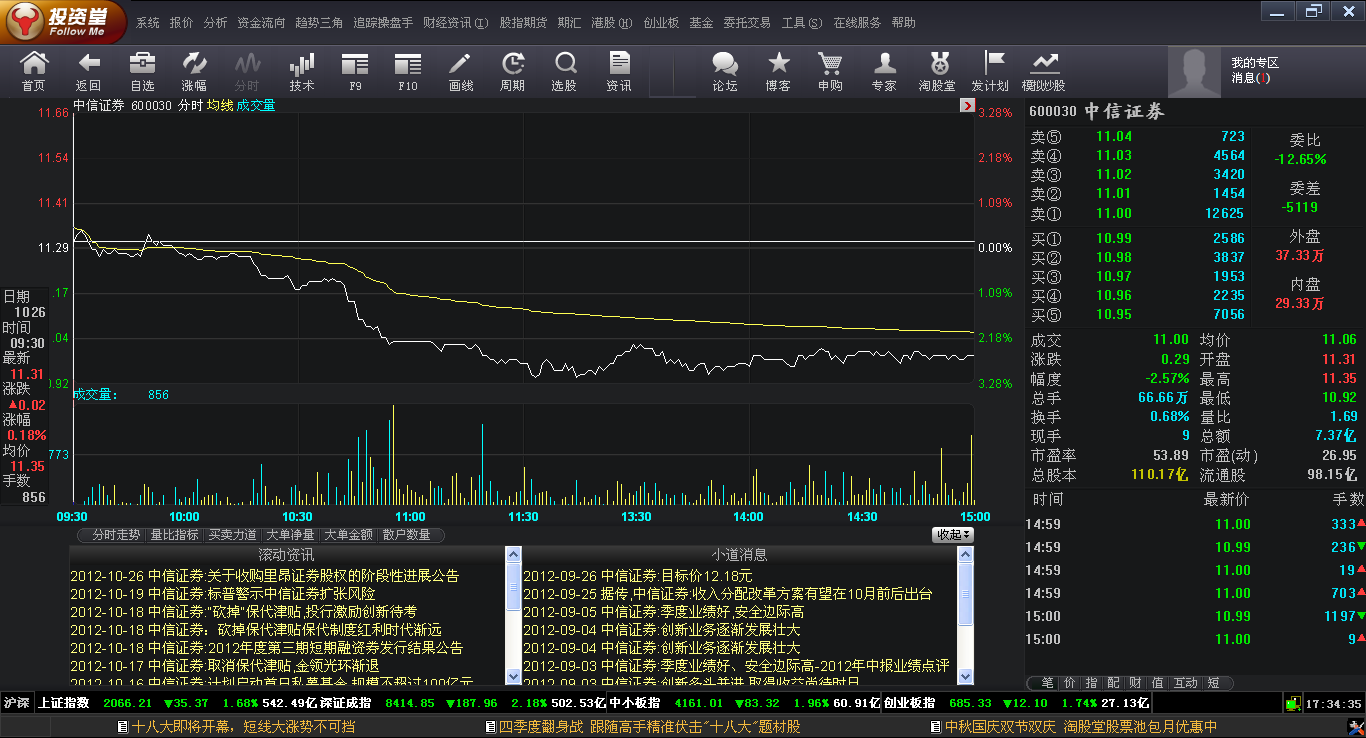1366x738 pixels.
Task: Click ticker headline 十八大即将开幕，短线大涨势不可挡
Action: pos(243,727)
